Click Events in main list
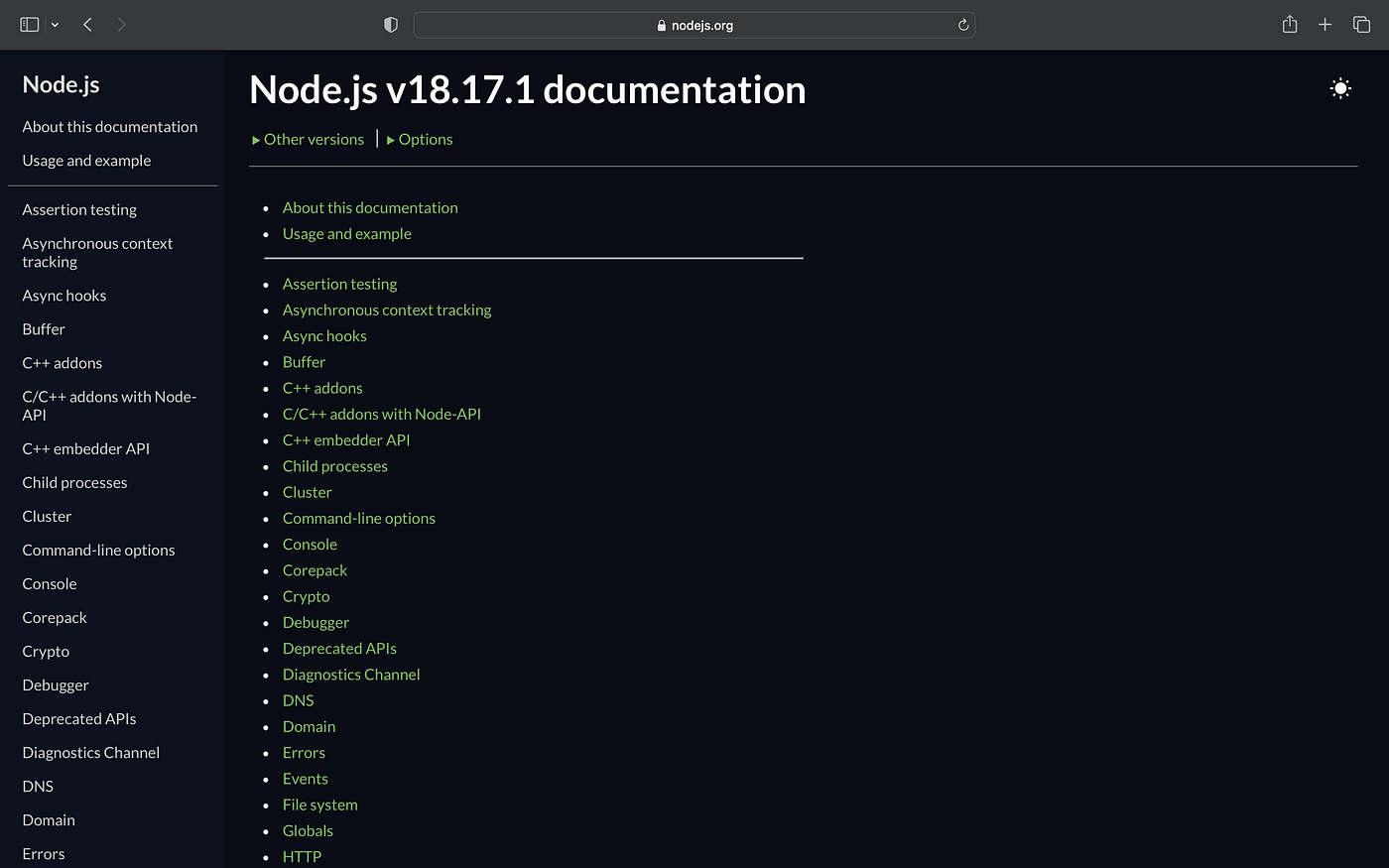 coord(306,779)
